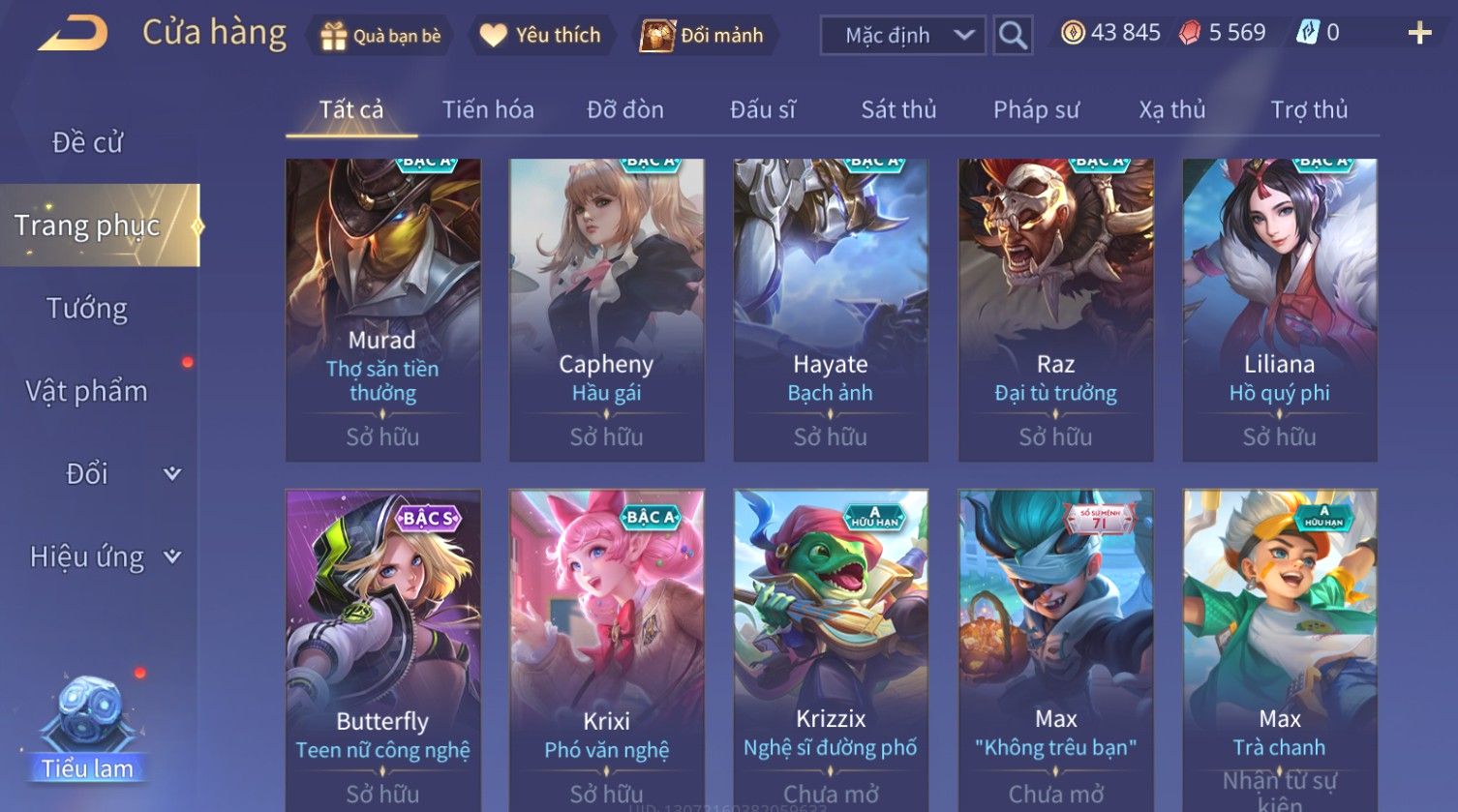
Task: Open the Krizzix Nghệ sĩ đường phố card
Action: [x=831, y=650]
